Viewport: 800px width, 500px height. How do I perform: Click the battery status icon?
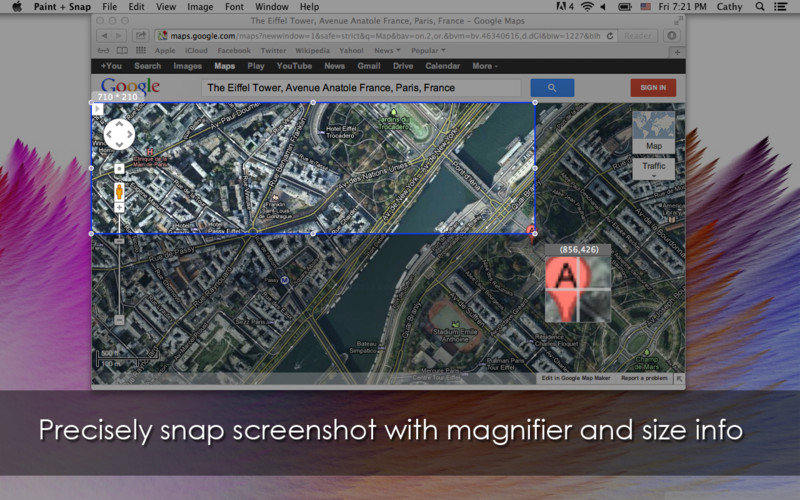pyautogui.click(x=625, y=7)
